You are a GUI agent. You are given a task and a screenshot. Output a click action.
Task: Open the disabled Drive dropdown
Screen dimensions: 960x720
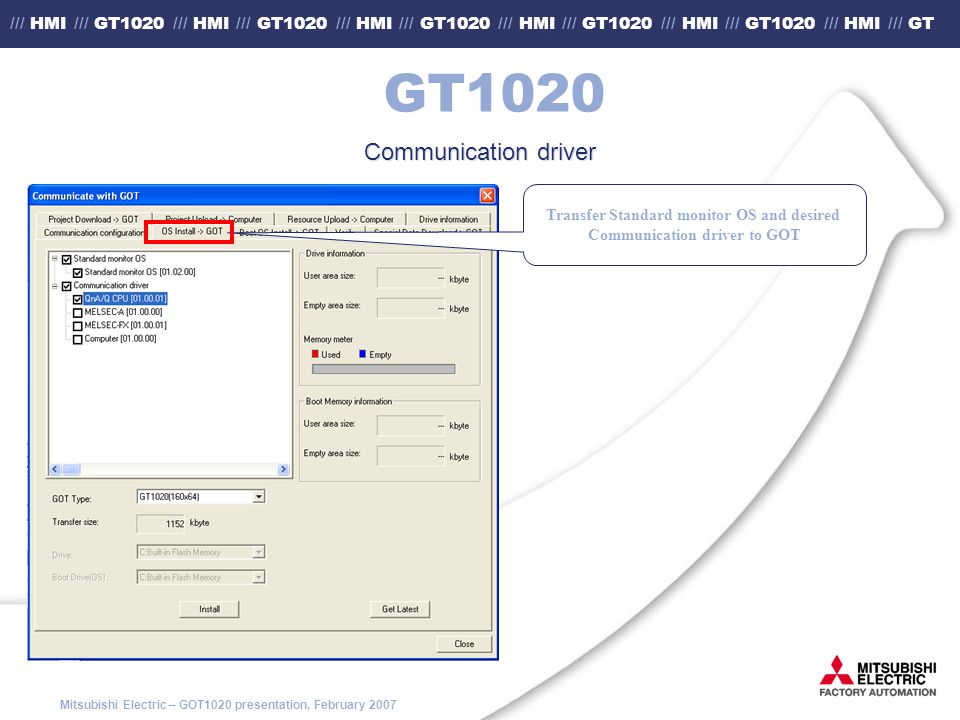(259, 552)
